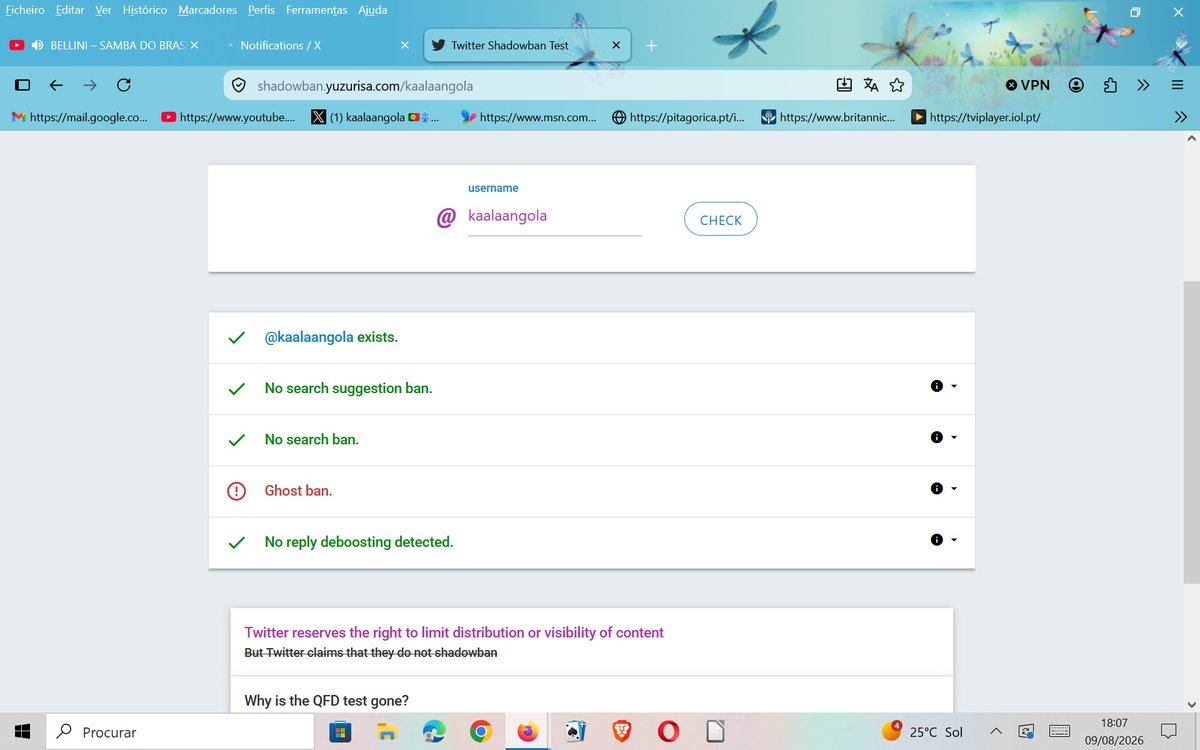Screen dimensions: 1200x750
Task: Click the install/download icon in the address bar
Action: (844, 85)
